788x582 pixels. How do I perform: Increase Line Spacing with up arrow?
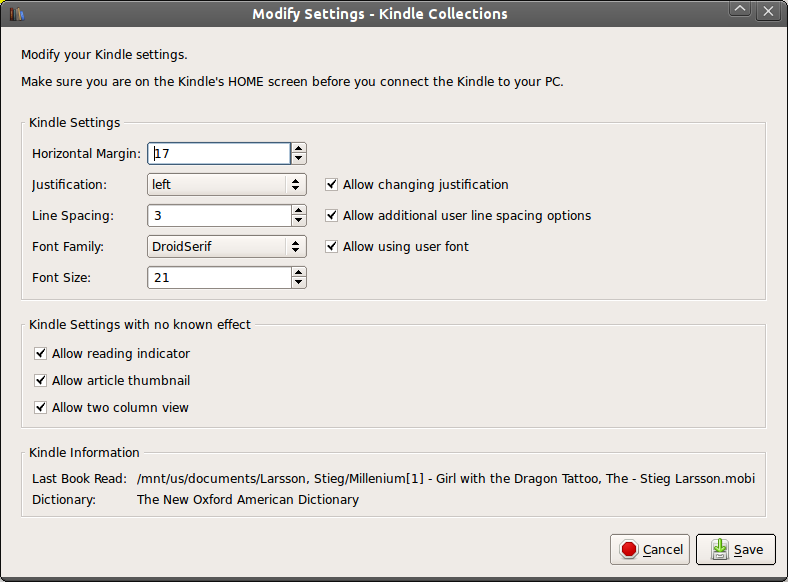(x=298, y=210)
